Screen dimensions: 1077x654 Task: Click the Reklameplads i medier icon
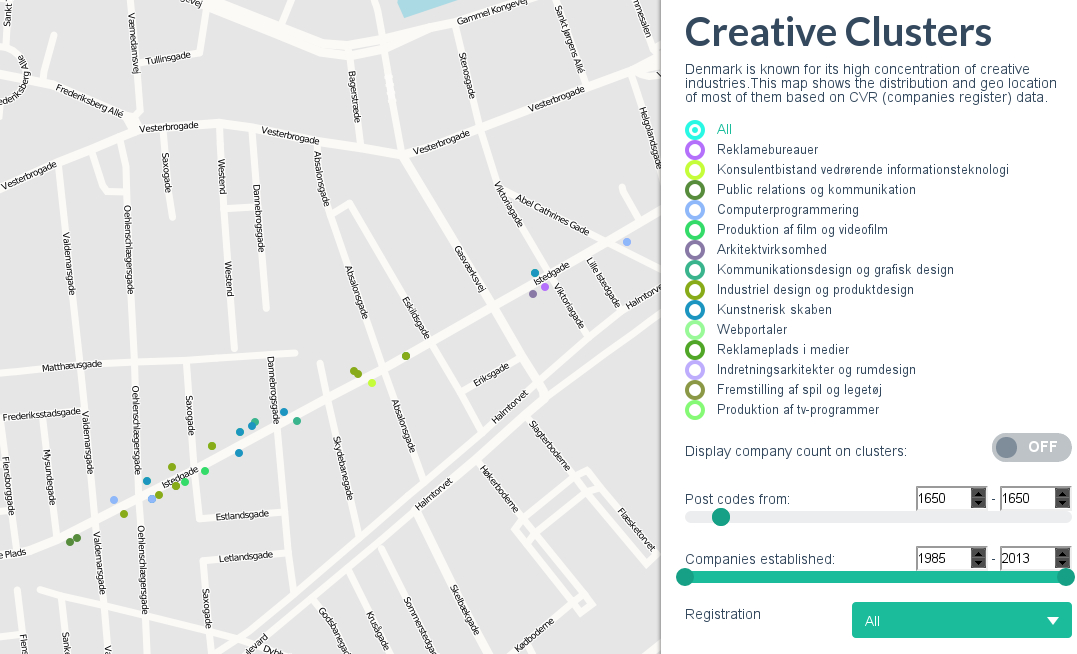pyautogui.click(x=695, y=350)
